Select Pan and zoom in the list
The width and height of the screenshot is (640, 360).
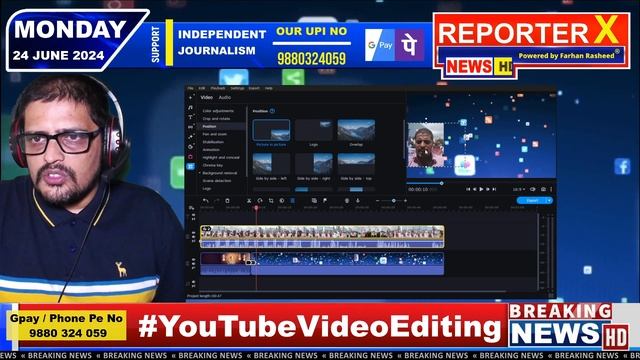(x=215, y=134)
